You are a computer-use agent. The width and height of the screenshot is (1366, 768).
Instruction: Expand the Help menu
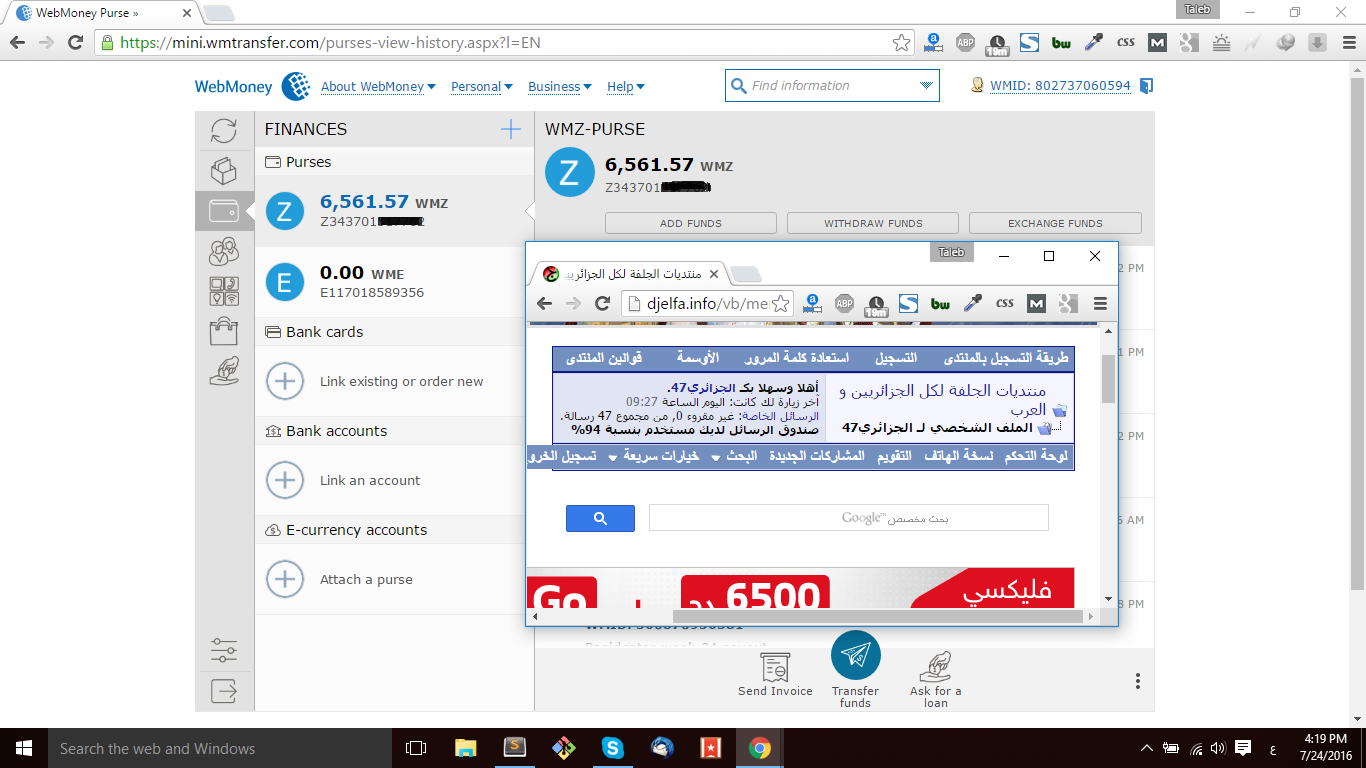coord(626,87)
